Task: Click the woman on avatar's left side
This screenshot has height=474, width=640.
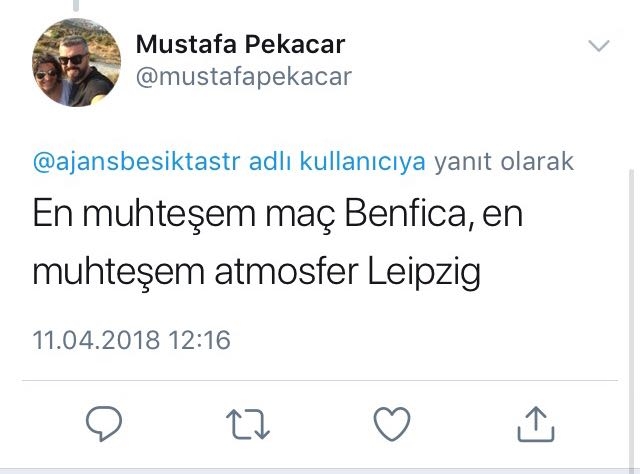Action: pos(48,78)
